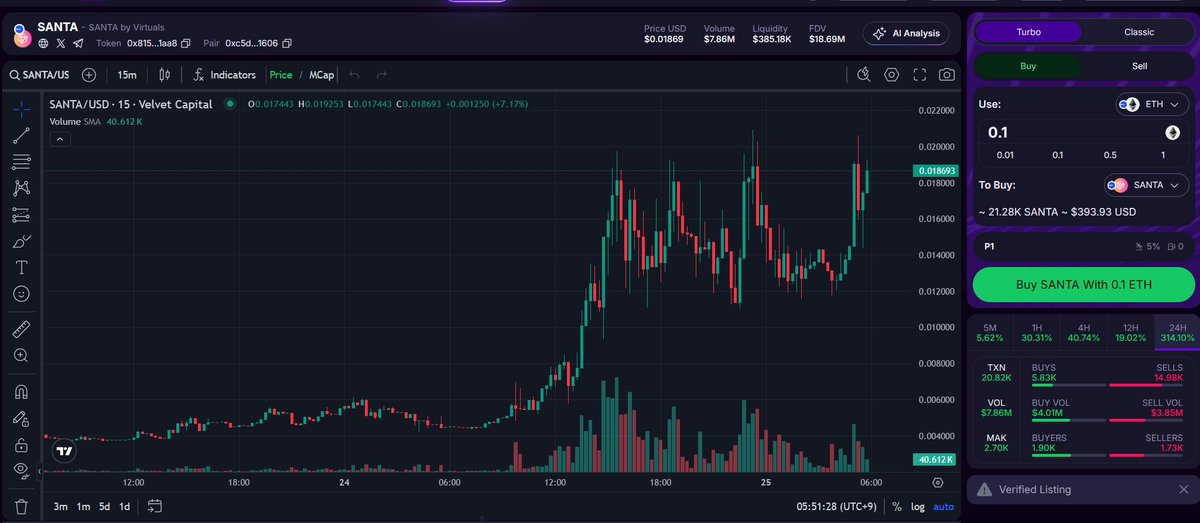Select the Text annotation tool
Image resolution: width=1200 pixels, height=523 pixels.
click(21, 267)
